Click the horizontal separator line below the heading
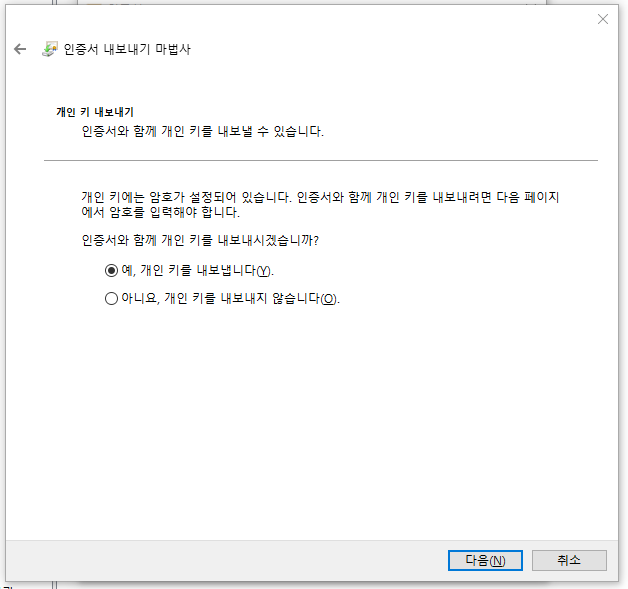The height and width of the screenshot is (589, 628). tap(320, 160)
